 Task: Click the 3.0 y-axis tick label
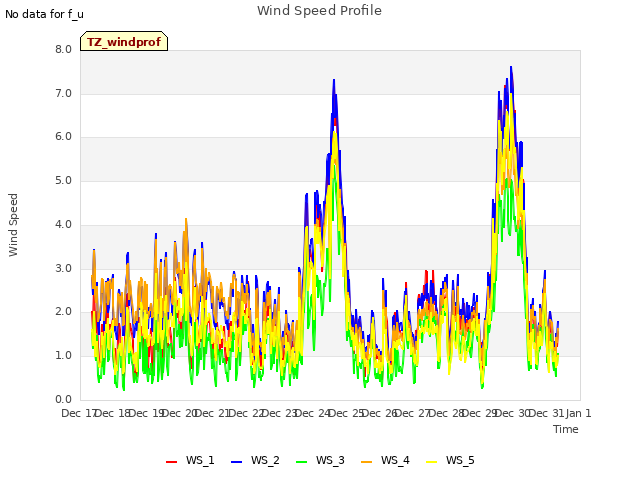(63, 269)
